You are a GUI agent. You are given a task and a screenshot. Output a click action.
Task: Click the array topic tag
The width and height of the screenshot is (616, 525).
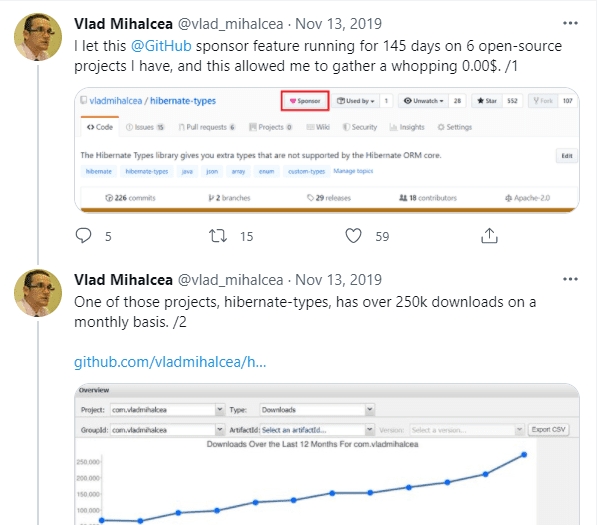click(x=238, y=171)
